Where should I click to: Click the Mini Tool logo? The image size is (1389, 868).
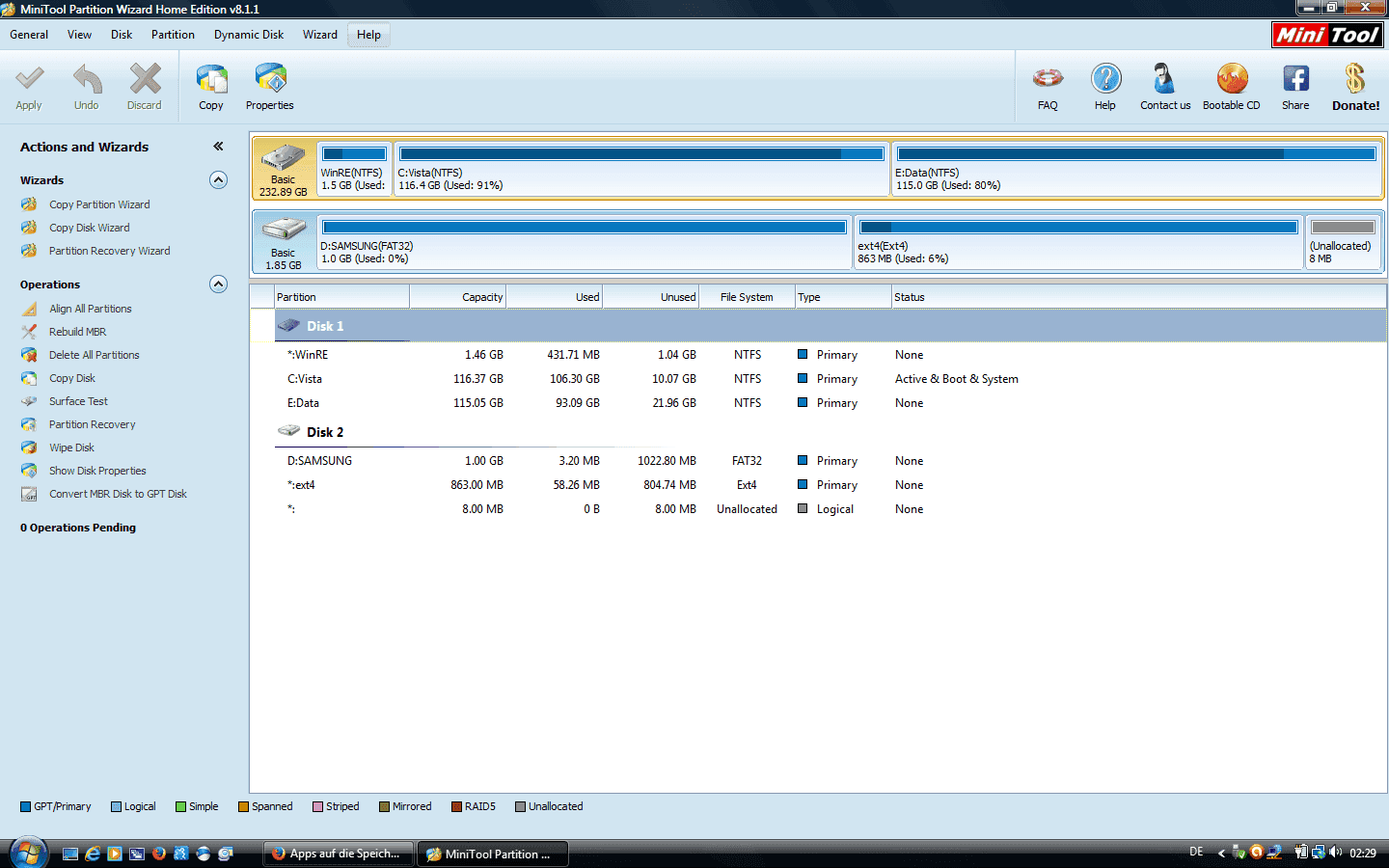point(1328,35)
